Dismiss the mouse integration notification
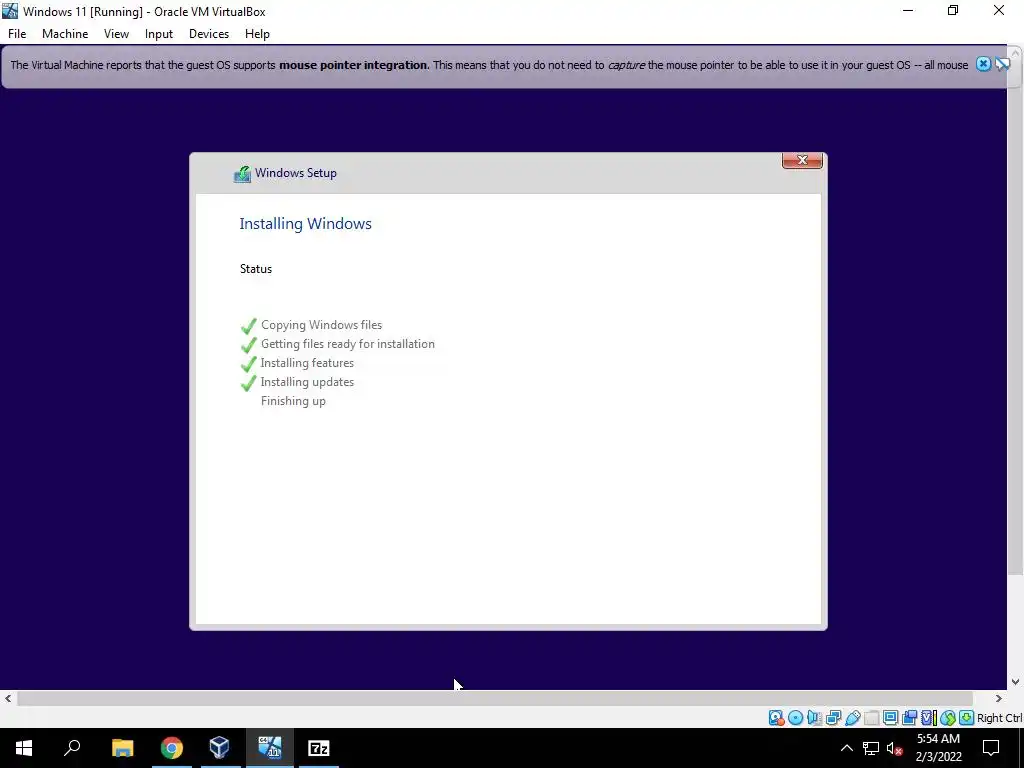This screenshot has width=1024, height=768. [984, 64]
